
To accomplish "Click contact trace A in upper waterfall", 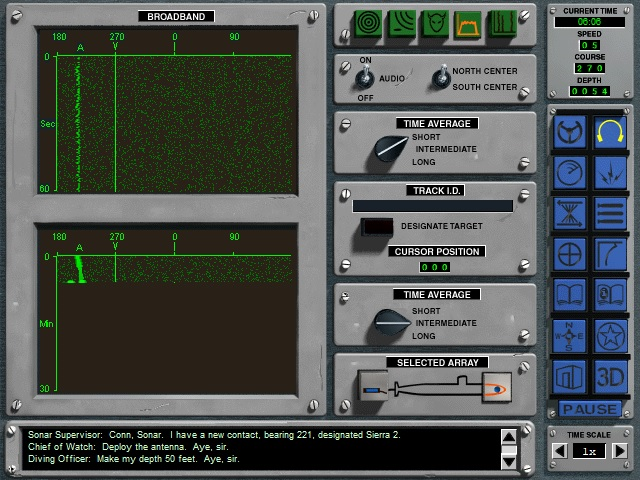I will pyautogui.click(x=78, y=122).
